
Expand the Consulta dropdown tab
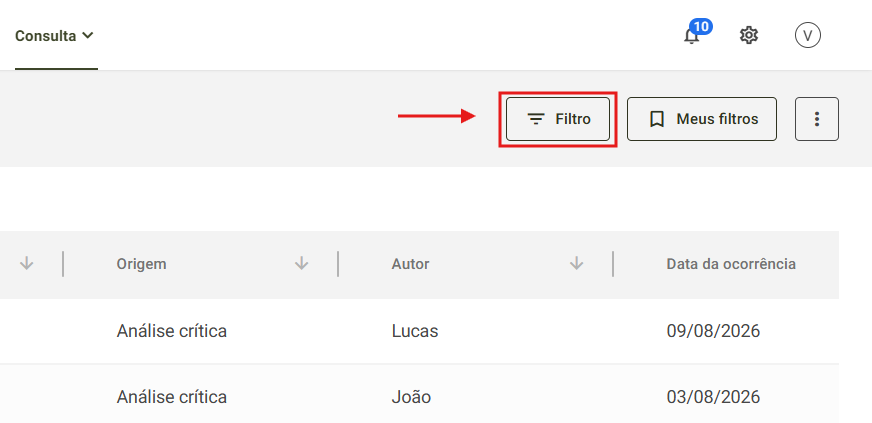pyautogui.click(x=54, y=36)
